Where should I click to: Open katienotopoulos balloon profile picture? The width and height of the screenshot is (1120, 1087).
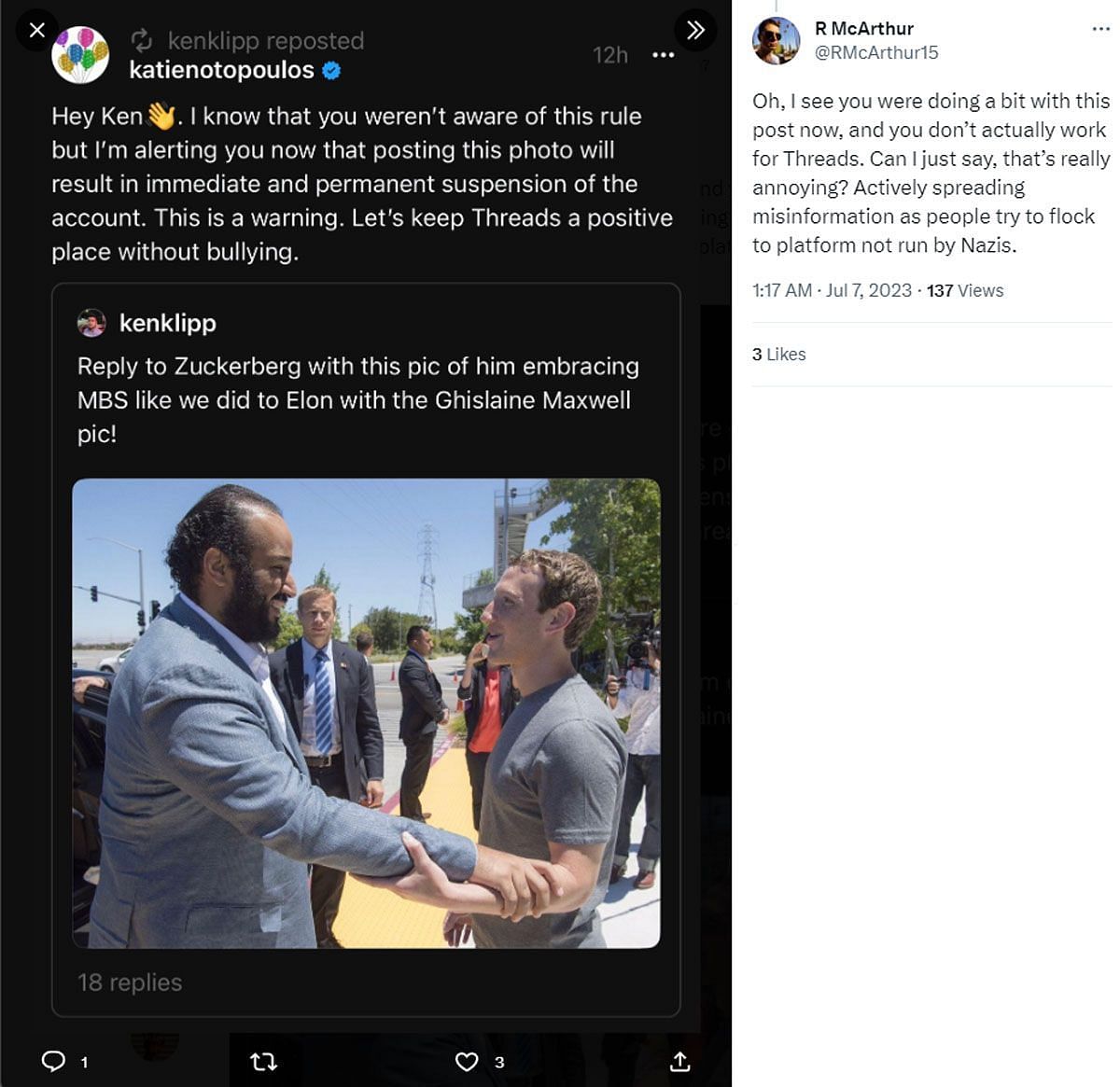80,55
